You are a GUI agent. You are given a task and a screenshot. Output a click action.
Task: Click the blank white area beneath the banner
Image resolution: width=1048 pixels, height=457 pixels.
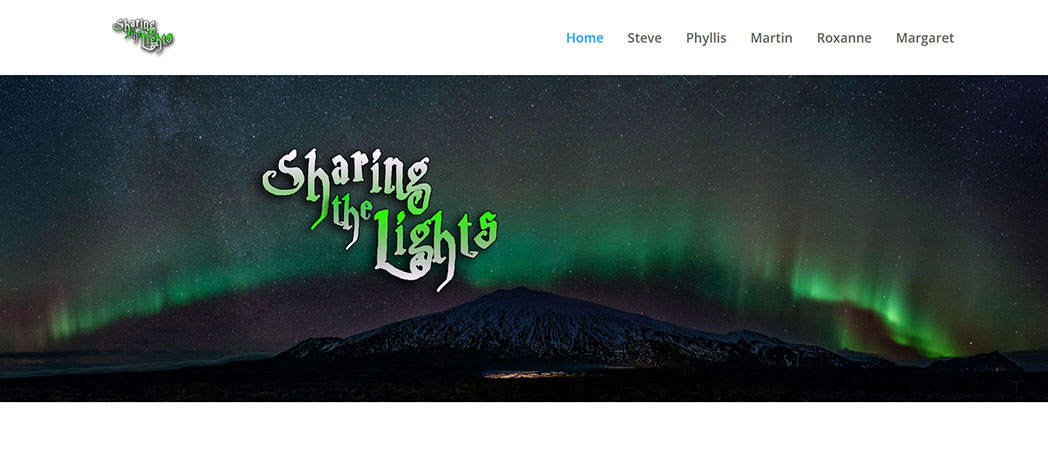(x=524, y=429)
